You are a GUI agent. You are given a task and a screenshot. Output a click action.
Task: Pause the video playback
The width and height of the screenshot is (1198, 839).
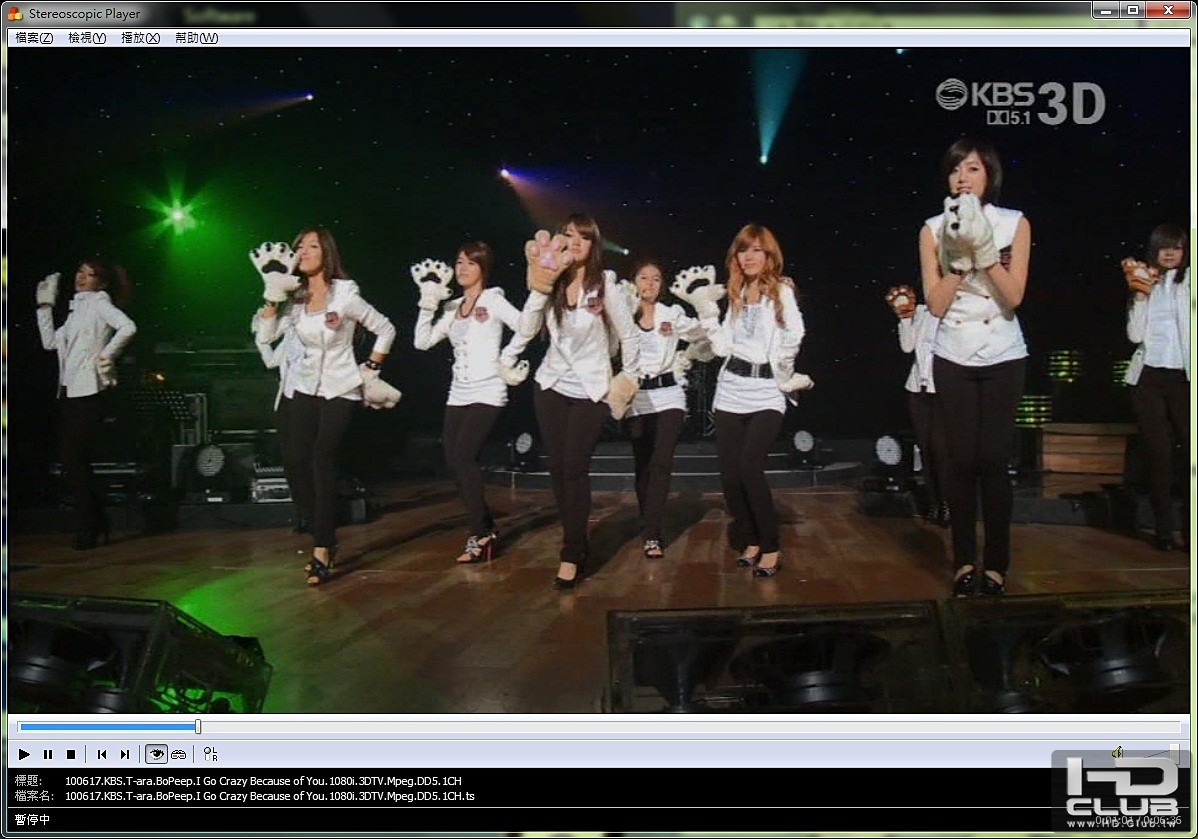click(x=48, y=754)
